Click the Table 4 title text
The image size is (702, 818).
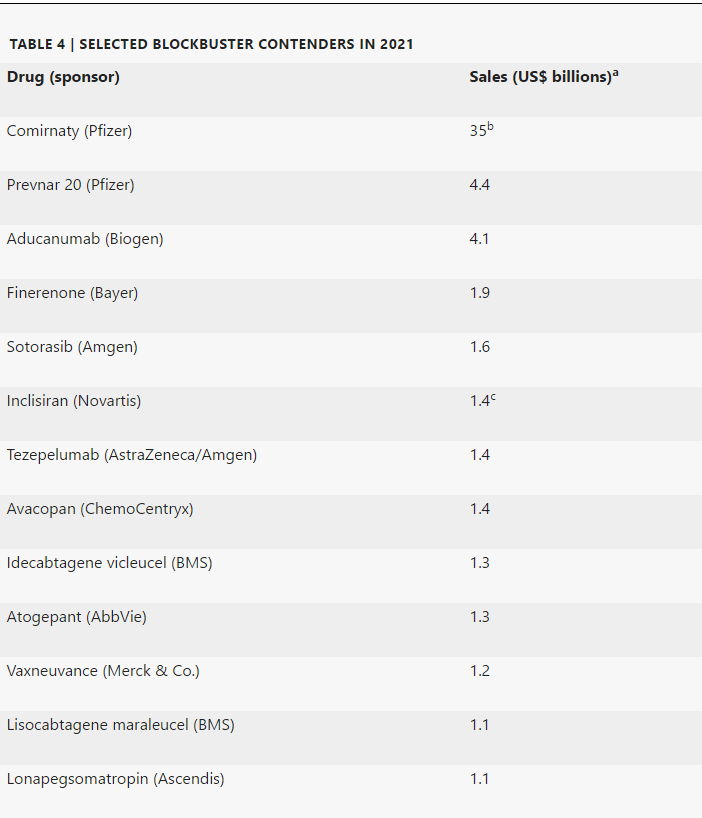click(211, 44)
